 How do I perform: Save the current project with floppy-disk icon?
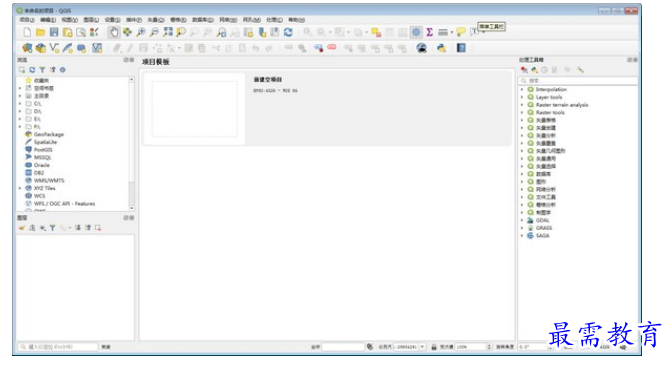click(54, 32)
